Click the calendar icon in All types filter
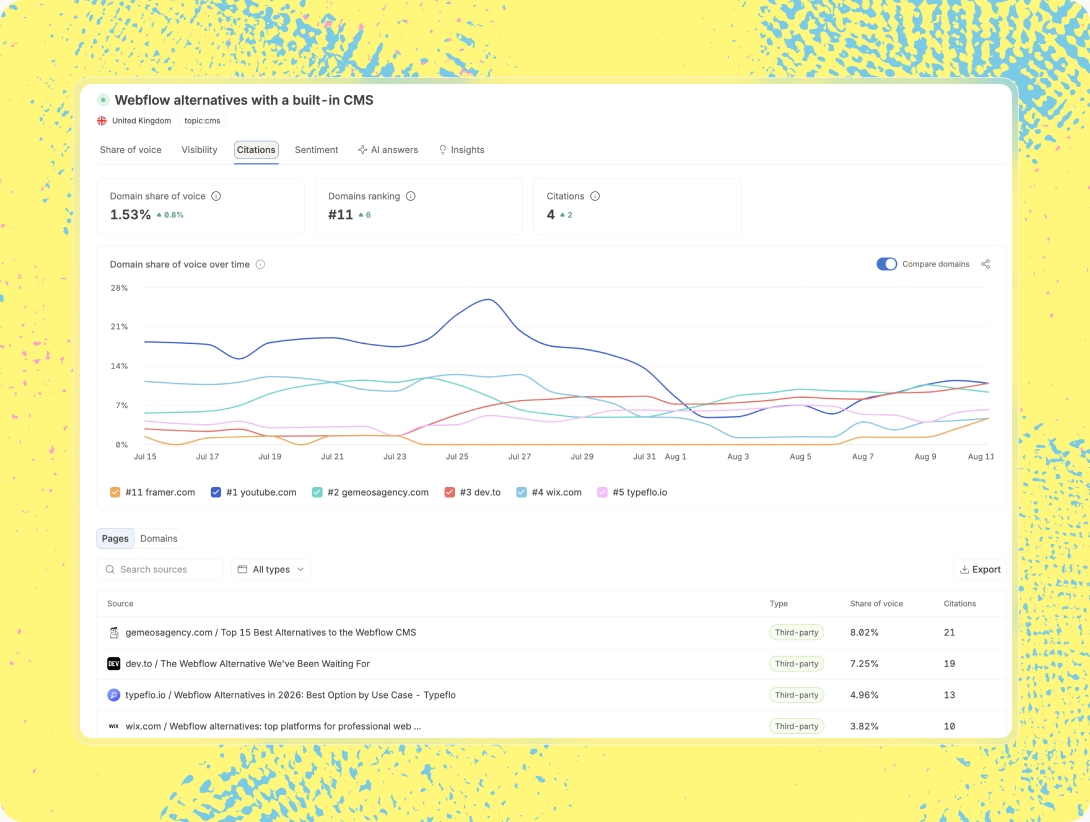 (243, 569)
